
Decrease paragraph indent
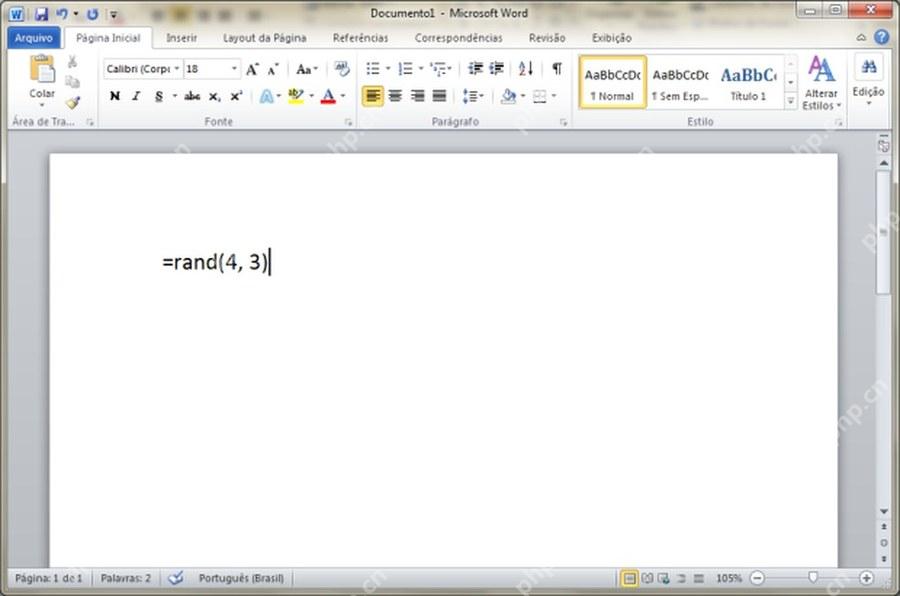pyautogui.click(x=475, y=69)
